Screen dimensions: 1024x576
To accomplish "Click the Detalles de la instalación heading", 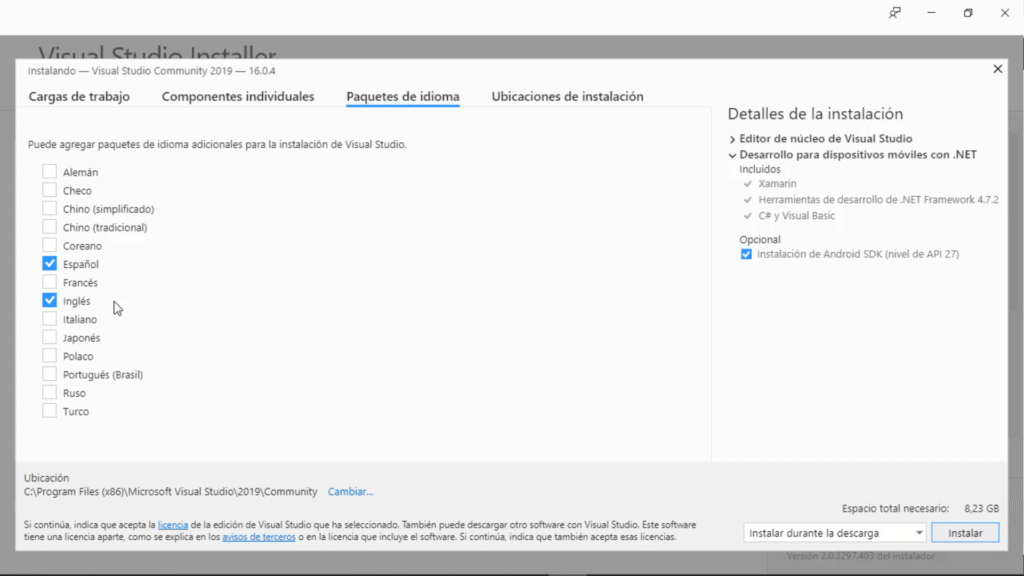I will point(815,114).
